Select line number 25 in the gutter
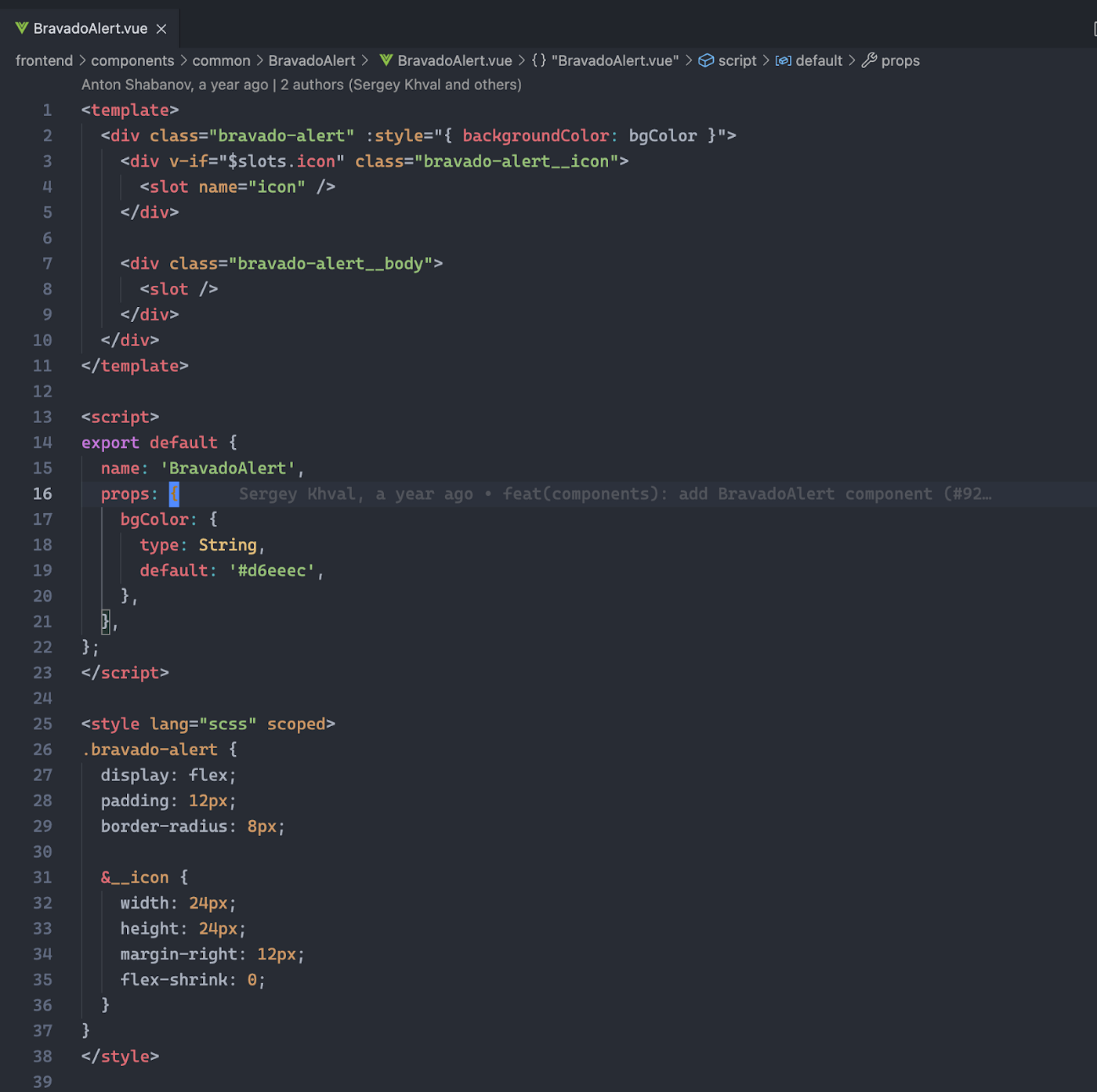The height and width of the screenshot is (1092, 1097). (x=42, y=725)
